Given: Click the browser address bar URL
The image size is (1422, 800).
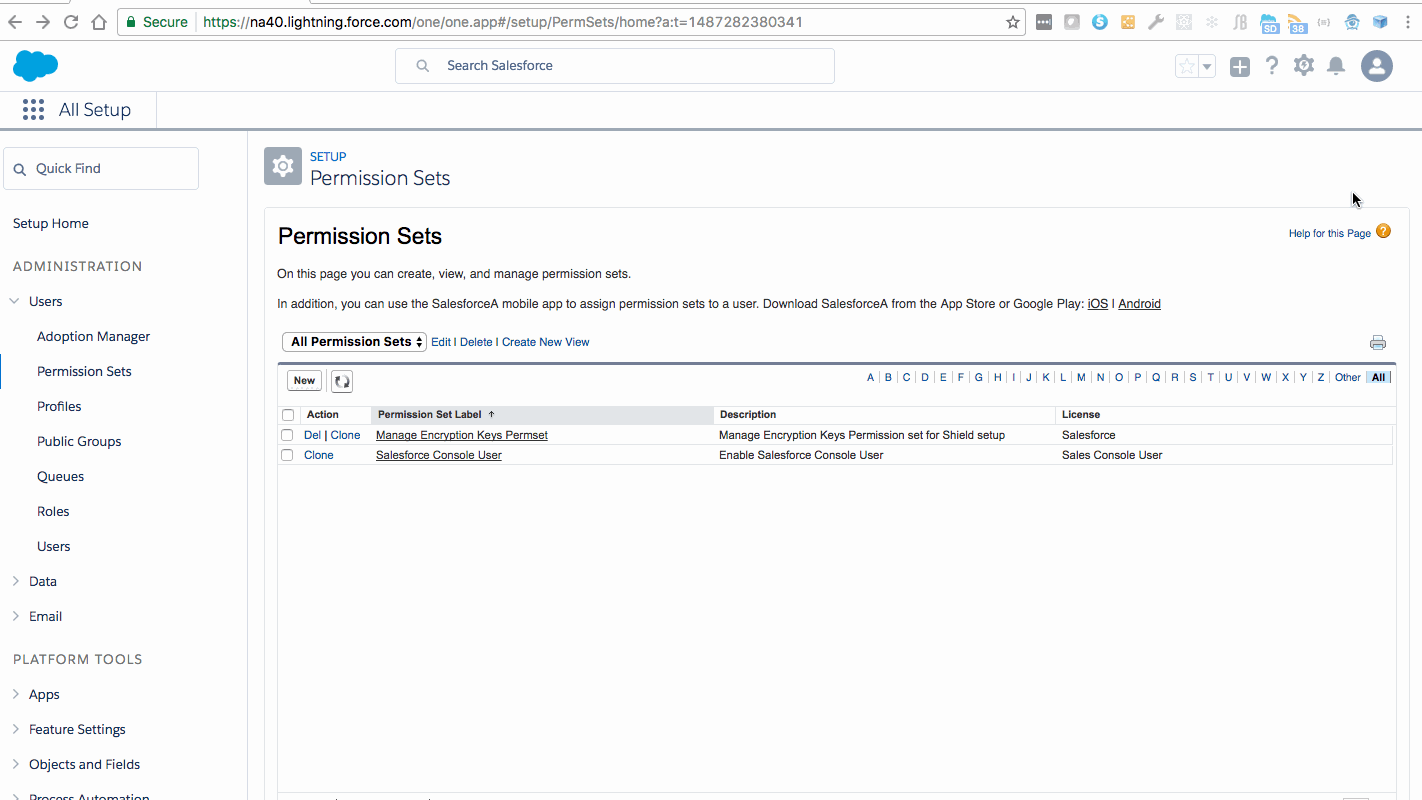Looking at the screenshot, I should (x=502, y=22).
